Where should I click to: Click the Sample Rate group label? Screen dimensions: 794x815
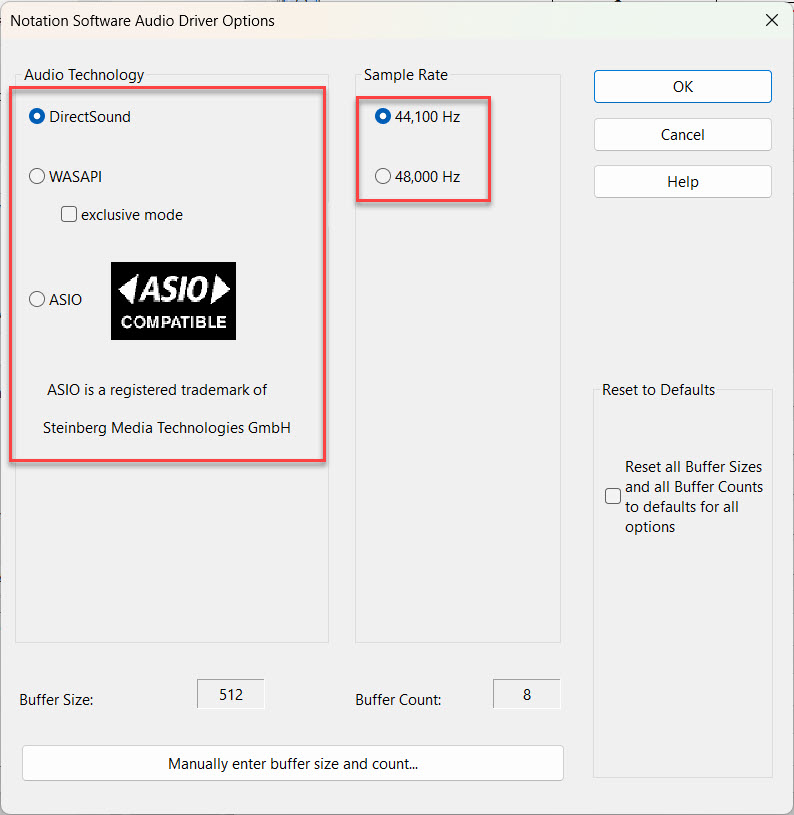pyautogui.click(x=405, y=75)
